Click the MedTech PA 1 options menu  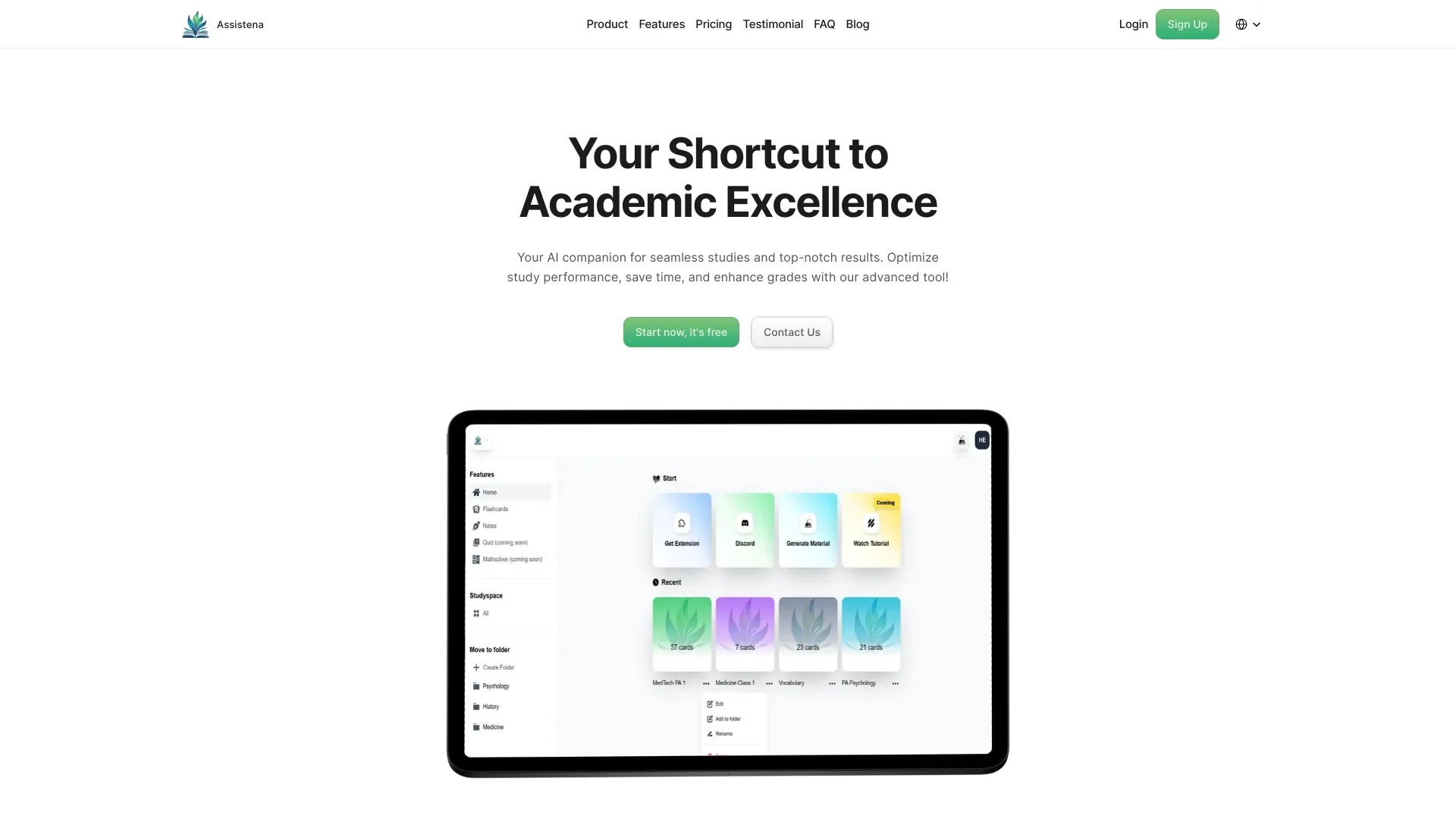point(706,683)
